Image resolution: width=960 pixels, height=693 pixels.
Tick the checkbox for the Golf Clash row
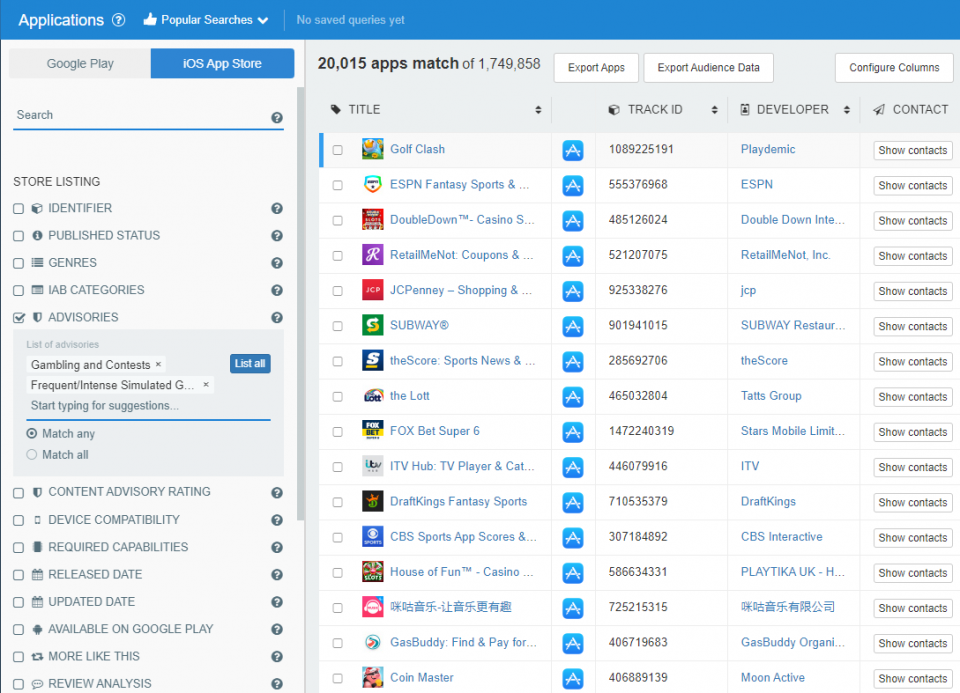coord(337,150)
